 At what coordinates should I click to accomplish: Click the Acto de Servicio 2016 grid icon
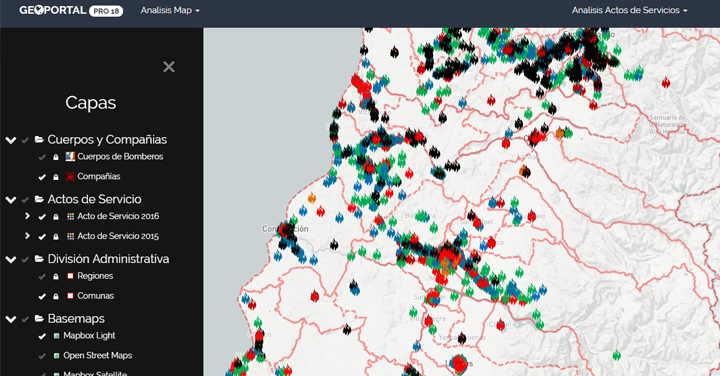70,216
